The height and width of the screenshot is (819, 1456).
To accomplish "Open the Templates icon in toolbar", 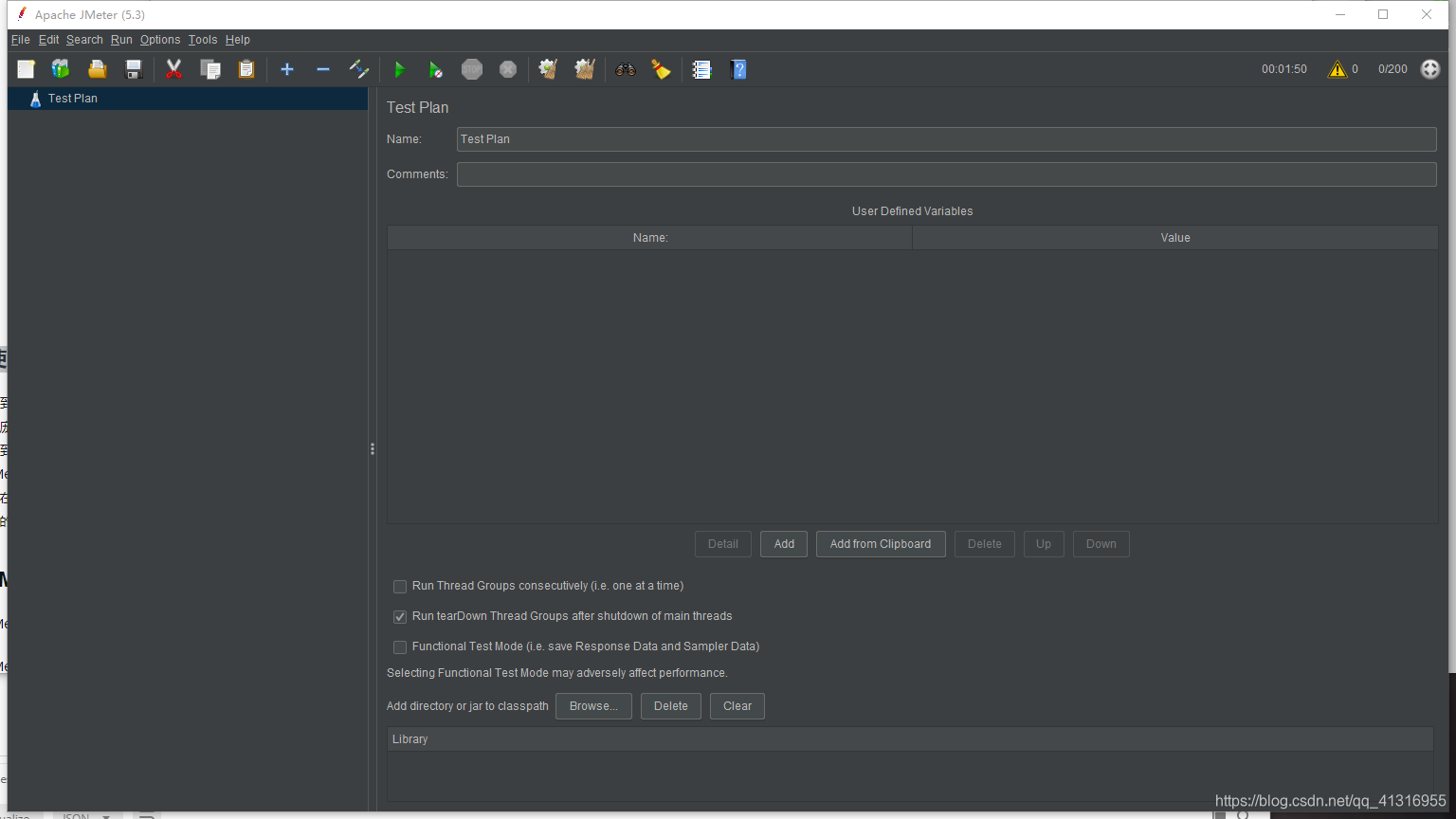I will click(61, 69).
